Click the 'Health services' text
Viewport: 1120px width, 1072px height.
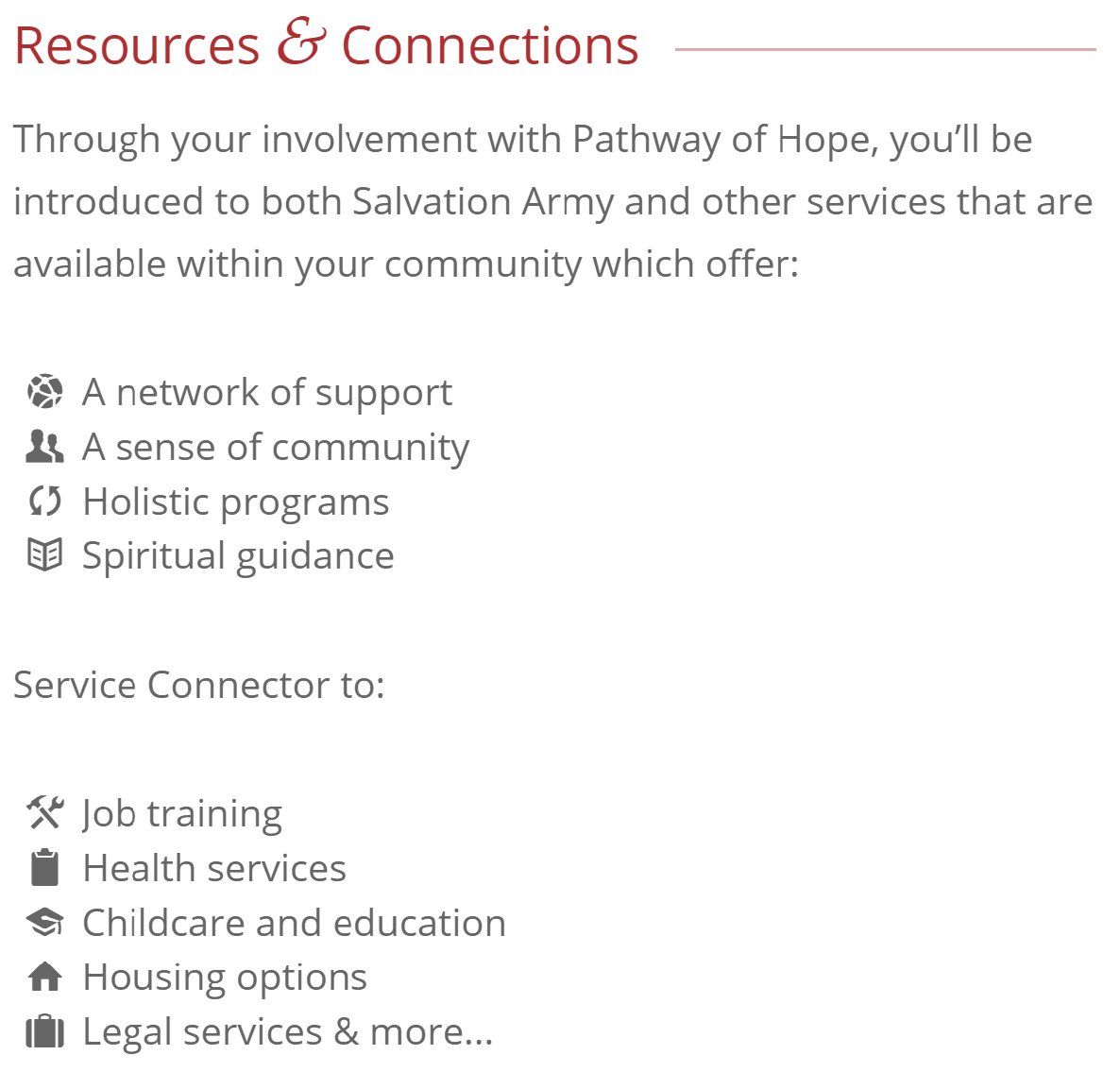click(x=214, y=868)
